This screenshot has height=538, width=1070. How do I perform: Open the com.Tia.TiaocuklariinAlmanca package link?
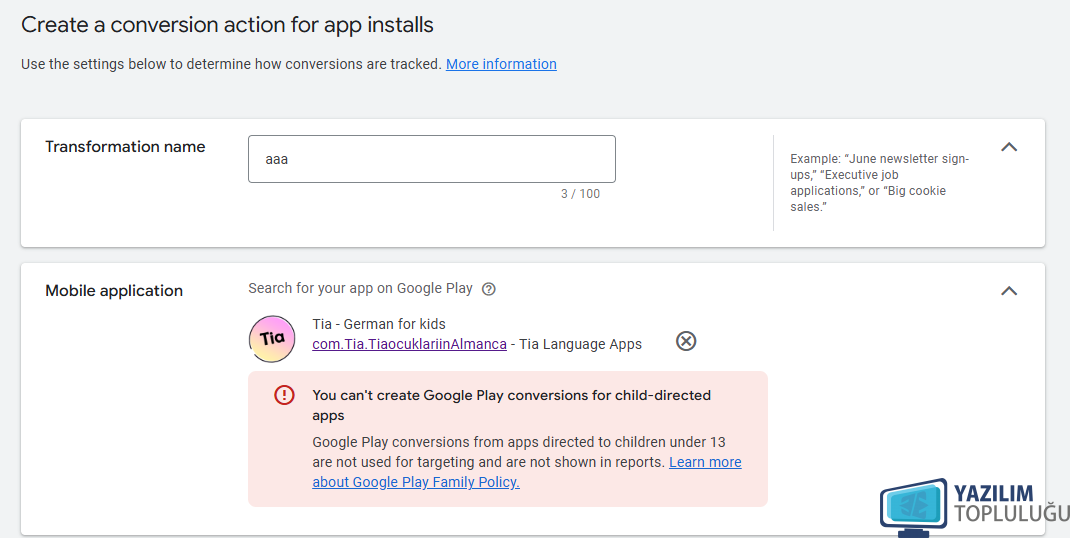(409, 344)
